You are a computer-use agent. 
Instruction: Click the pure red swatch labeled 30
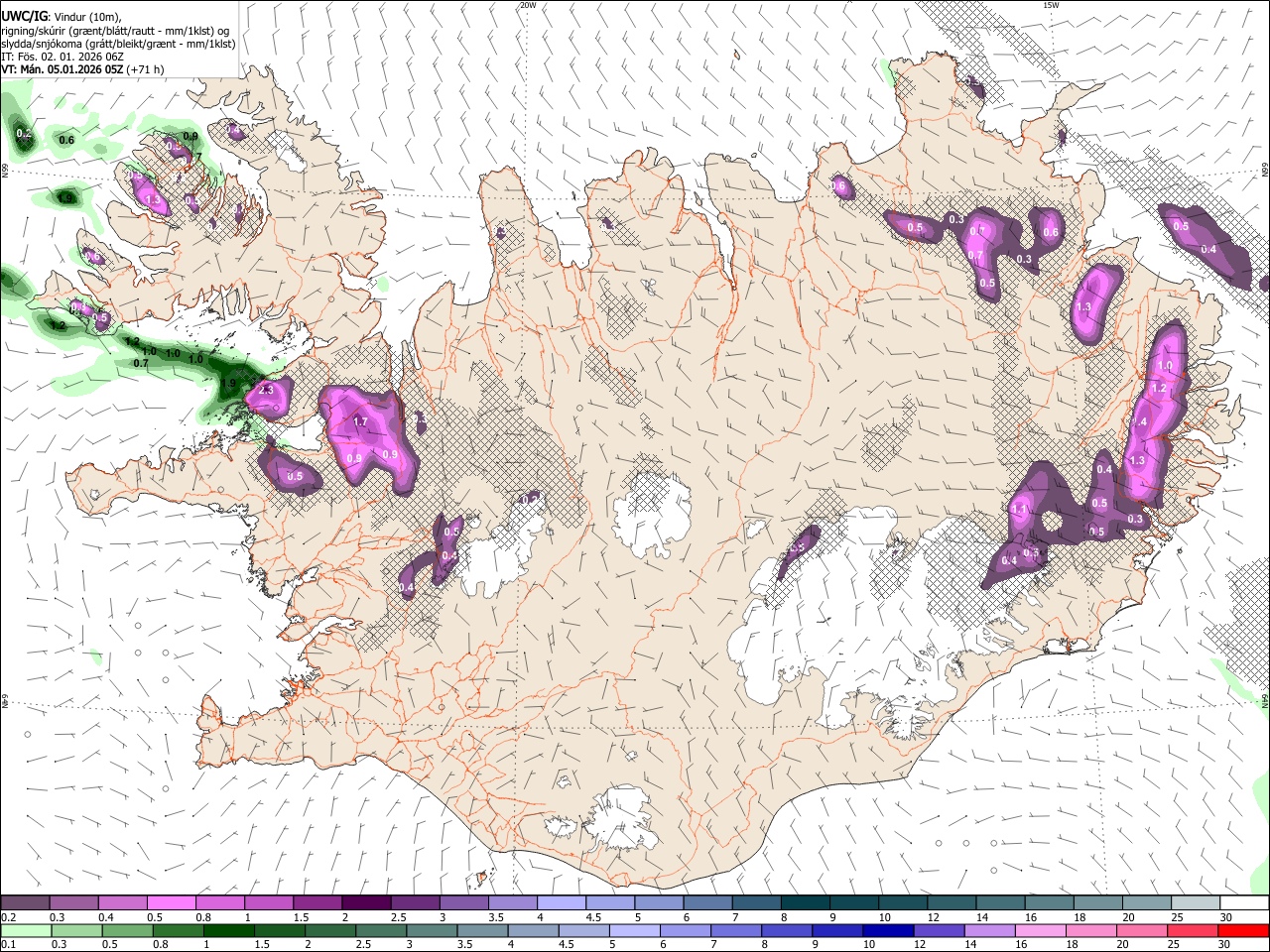point(1243,930)
